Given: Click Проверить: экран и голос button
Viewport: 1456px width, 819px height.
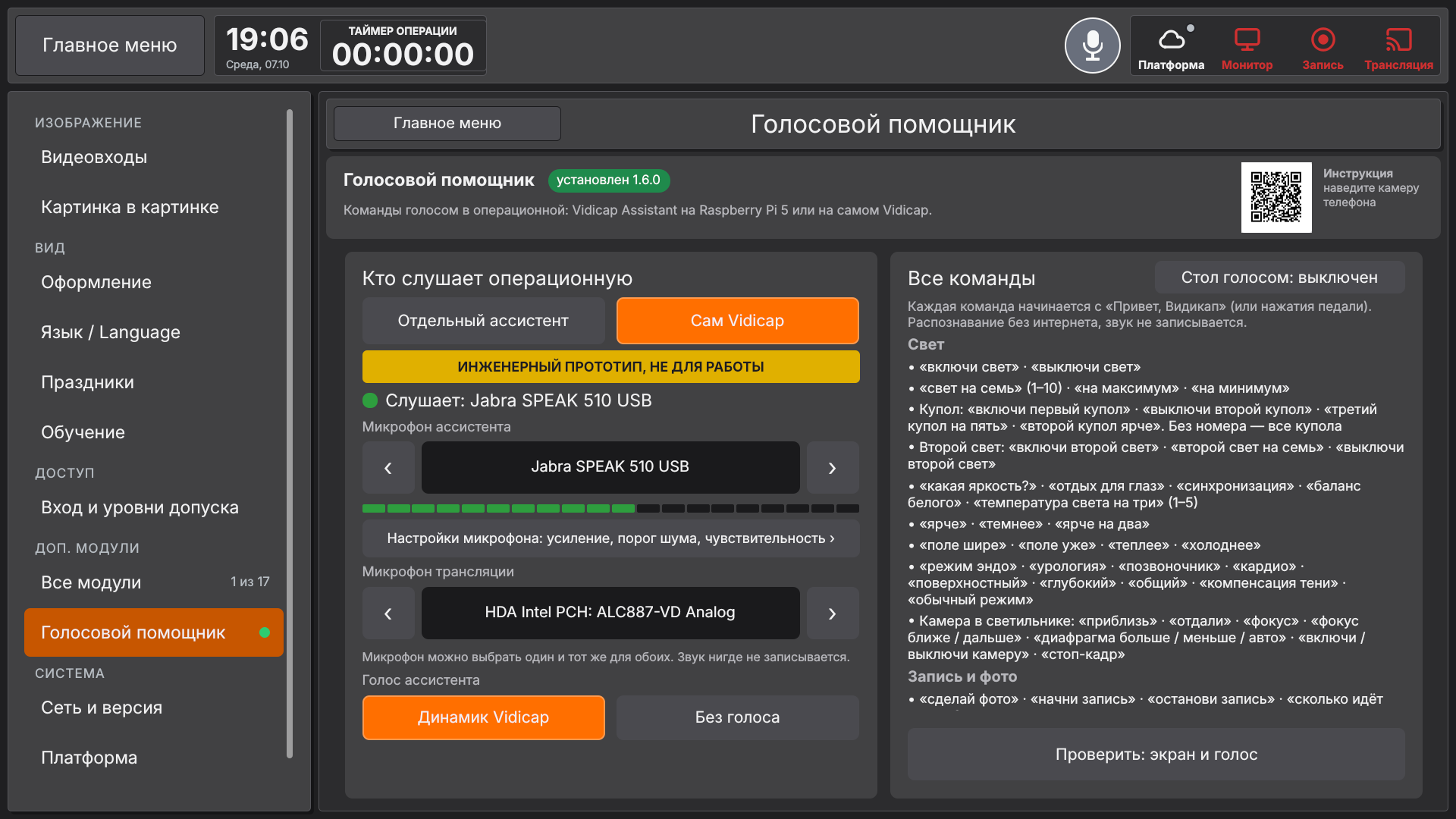Looking at the screenshot, I should (x=1156, y=755).
